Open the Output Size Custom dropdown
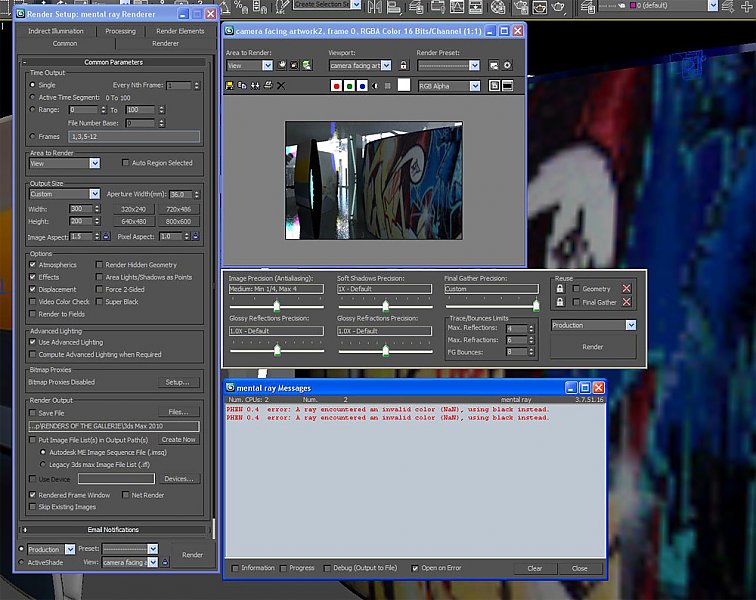The width and height of the screenshot is (756, 600). [94, 194]
